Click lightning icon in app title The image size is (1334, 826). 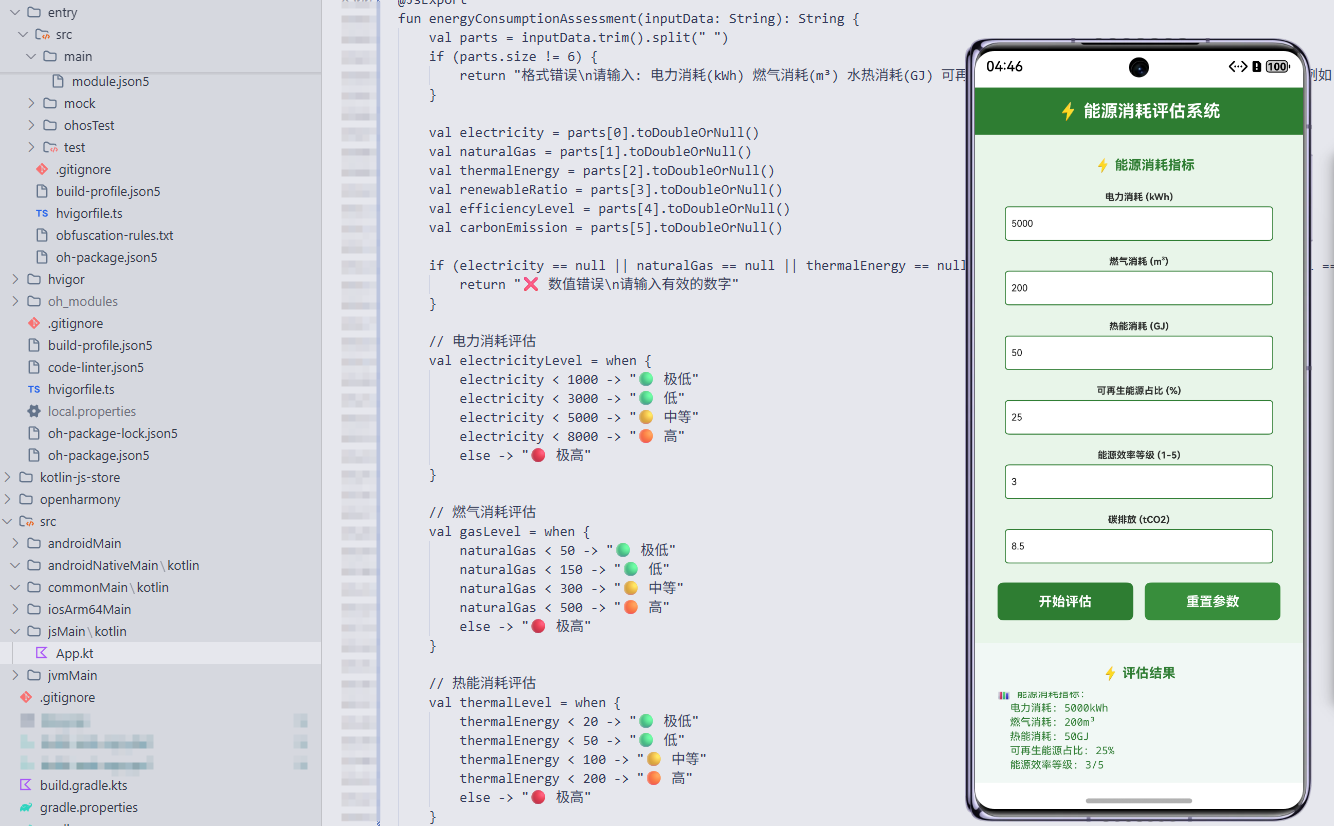pyautogui.click(x=1068, y=111)
